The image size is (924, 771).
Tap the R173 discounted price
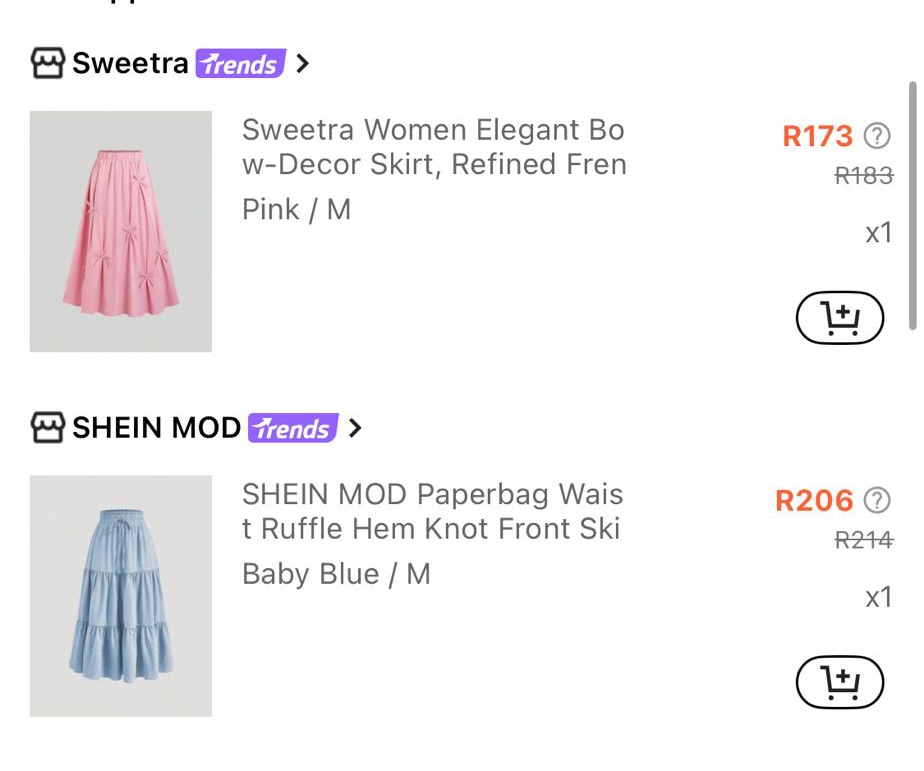[x=817, y=135]
